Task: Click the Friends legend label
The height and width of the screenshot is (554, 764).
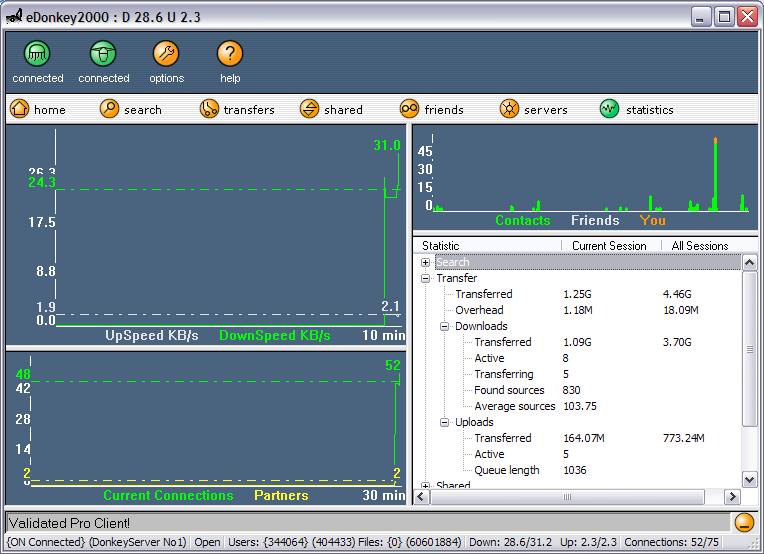Action: tap(595, 221)
